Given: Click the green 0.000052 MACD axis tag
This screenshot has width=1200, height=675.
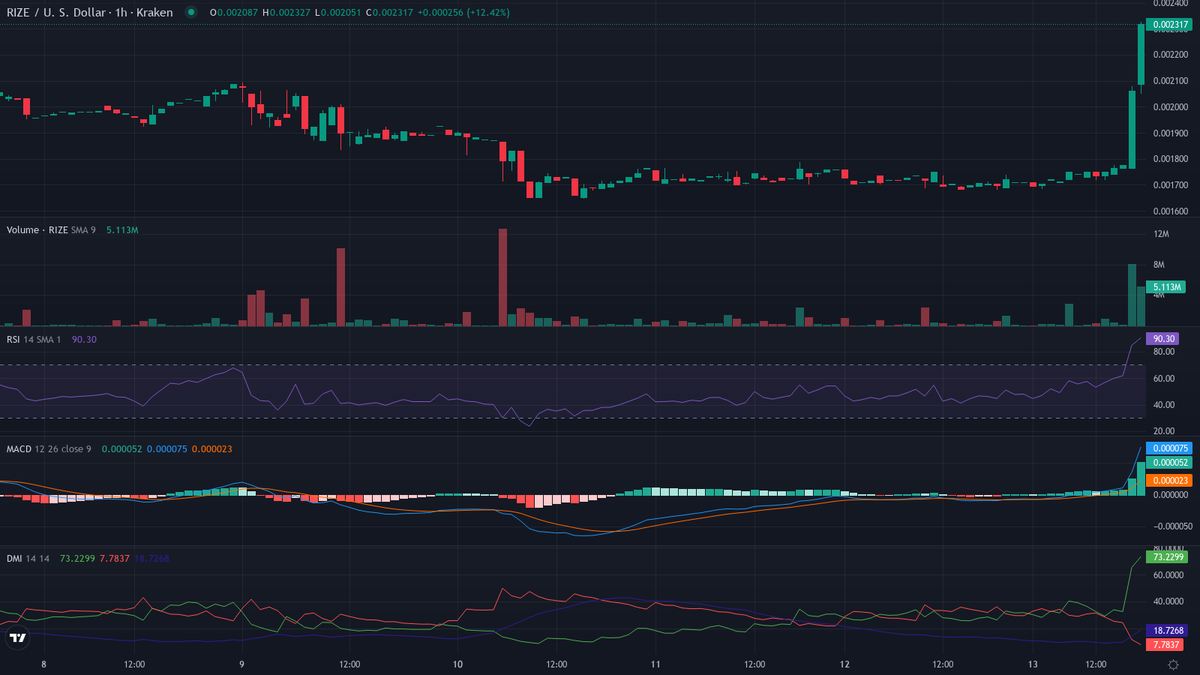Looking at the screenshot, I should [1171, 463].
